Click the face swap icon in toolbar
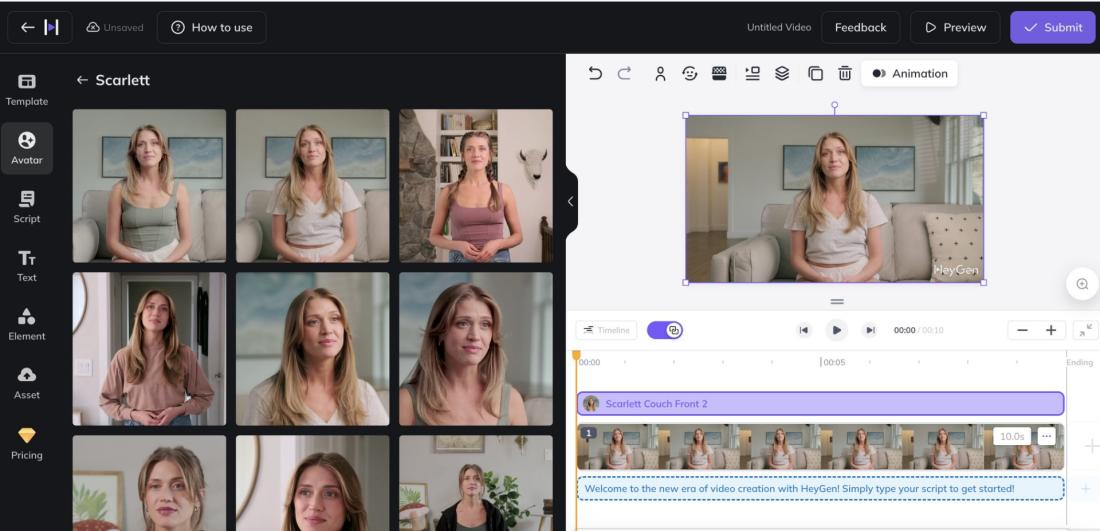This screenshot has height=531, width=1100. [690, 73]
